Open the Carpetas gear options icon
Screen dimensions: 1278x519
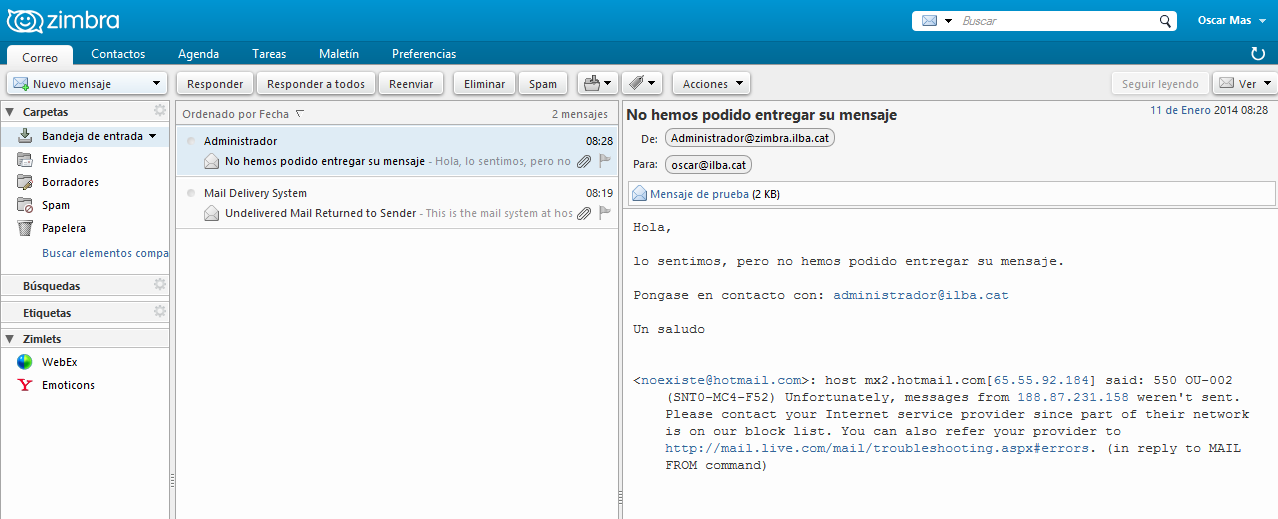159,111
